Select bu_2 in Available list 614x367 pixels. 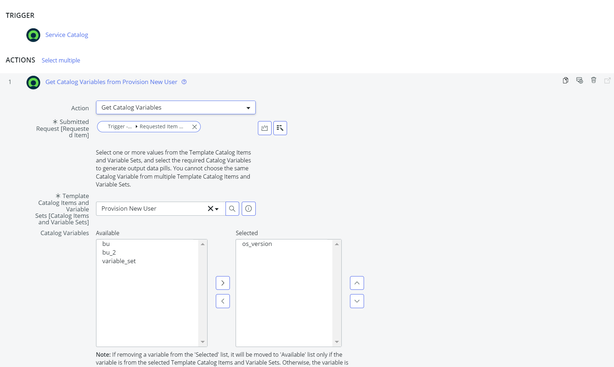point(109,252)
